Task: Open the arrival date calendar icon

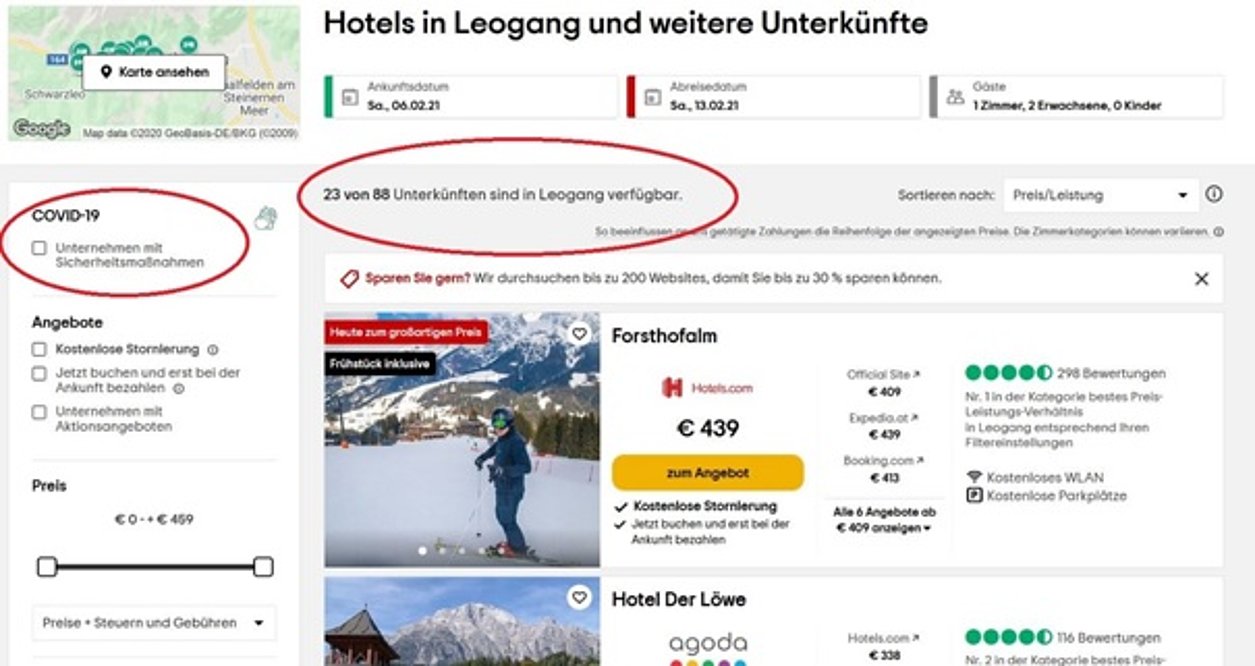Action: pos(349,98)
